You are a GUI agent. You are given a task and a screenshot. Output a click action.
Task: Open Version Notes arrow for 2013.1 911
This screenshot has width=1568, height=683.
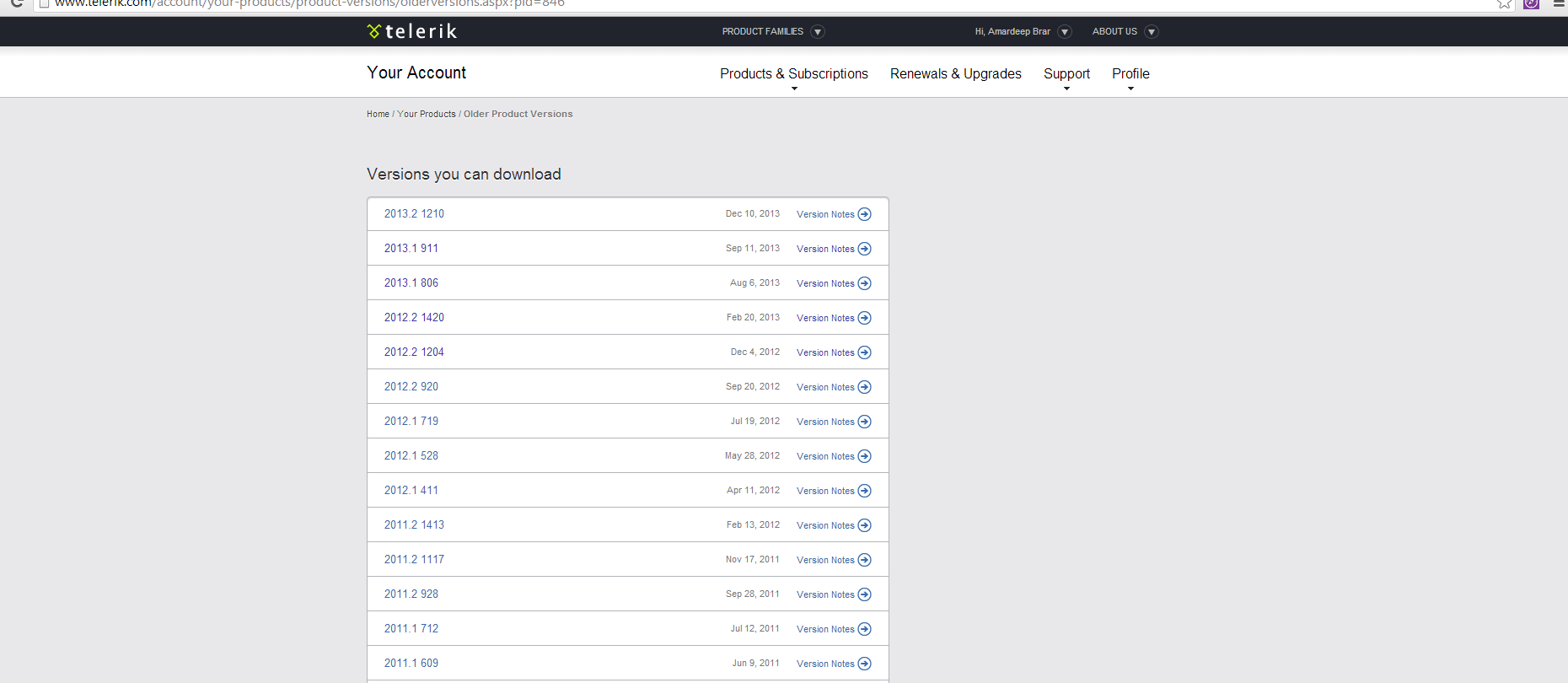pyautogui.click(x=864, y=249)
